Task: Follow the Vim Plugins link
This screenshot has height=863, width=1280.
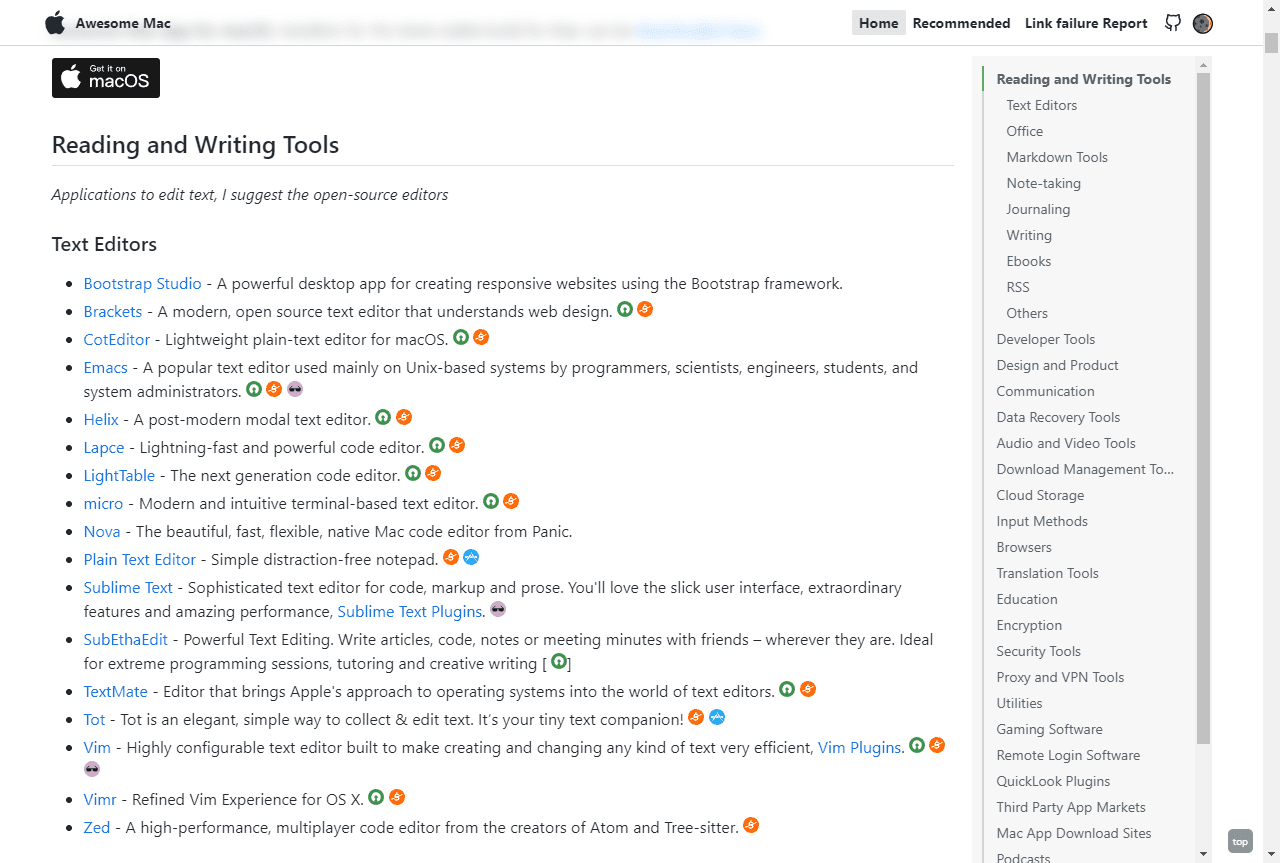Action: 859,748
